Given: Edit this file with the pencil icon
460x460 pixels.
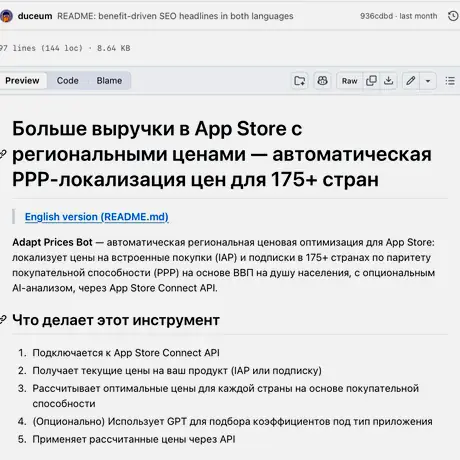Looking at the screenshot, I should (411, 81).
